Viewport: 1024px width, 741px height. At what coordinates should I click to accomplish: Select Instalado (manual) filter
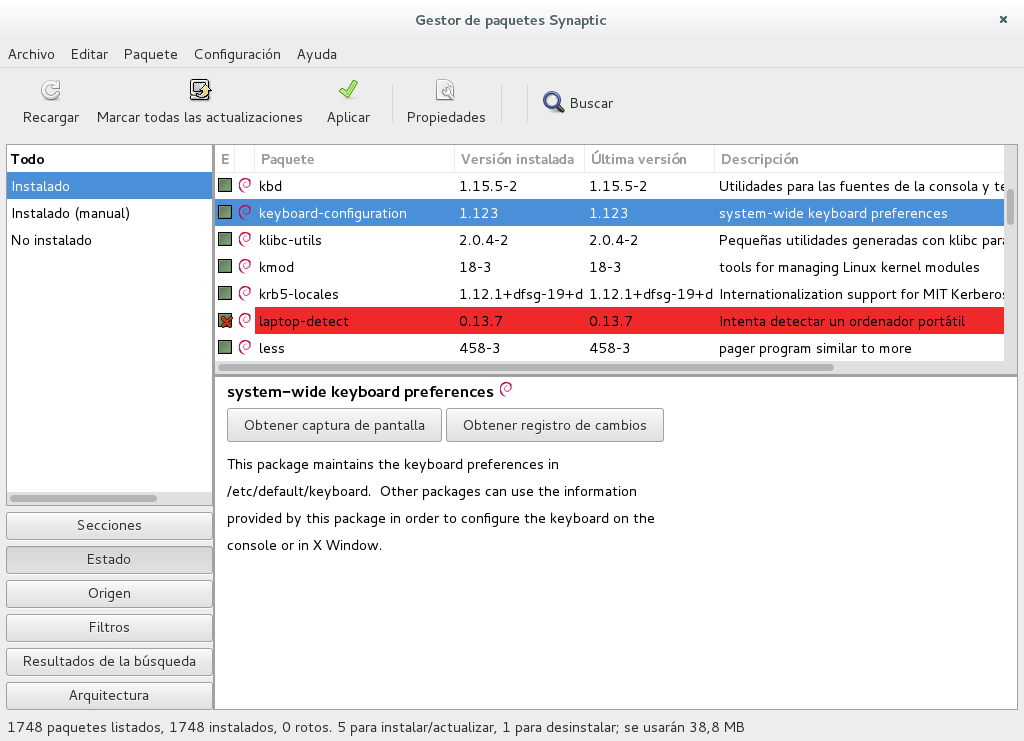(109, 213)
